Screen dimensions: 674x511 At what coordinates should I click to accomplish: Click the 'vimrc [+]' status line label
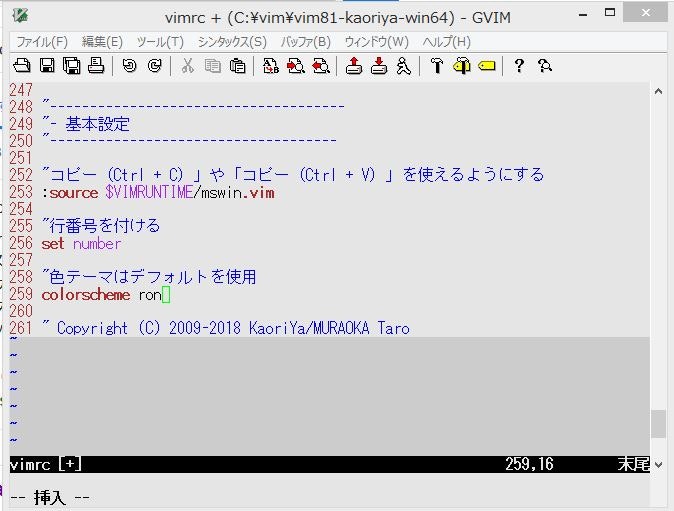[x=46, y=464]
